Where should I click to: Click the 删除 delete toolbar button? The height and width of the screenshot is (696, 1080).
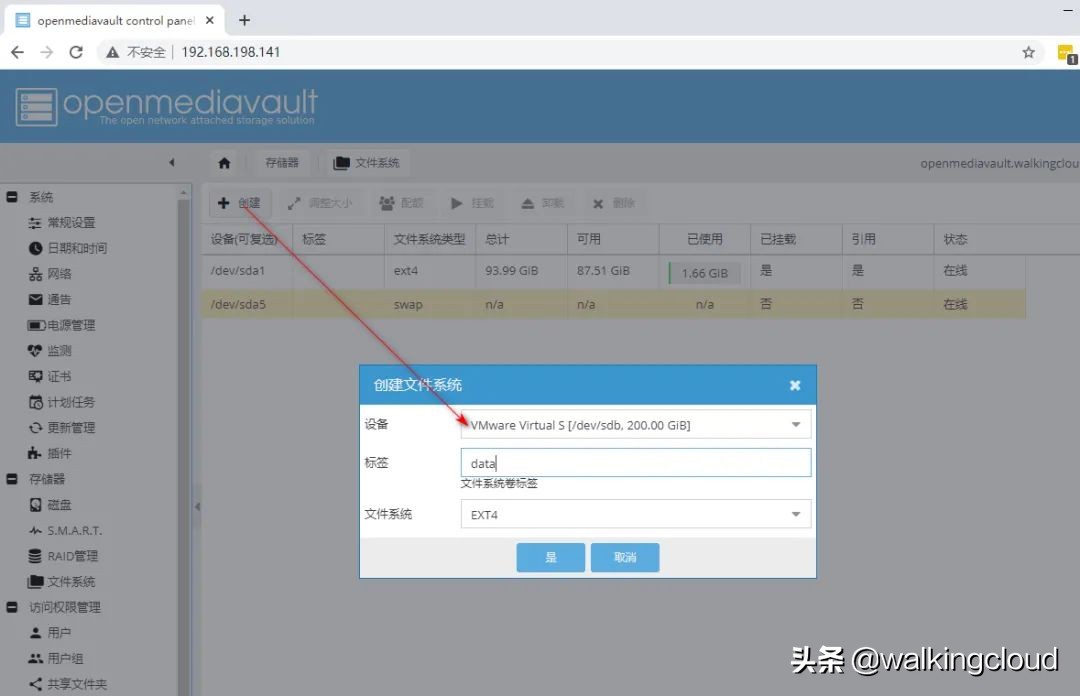pos(614,203)
